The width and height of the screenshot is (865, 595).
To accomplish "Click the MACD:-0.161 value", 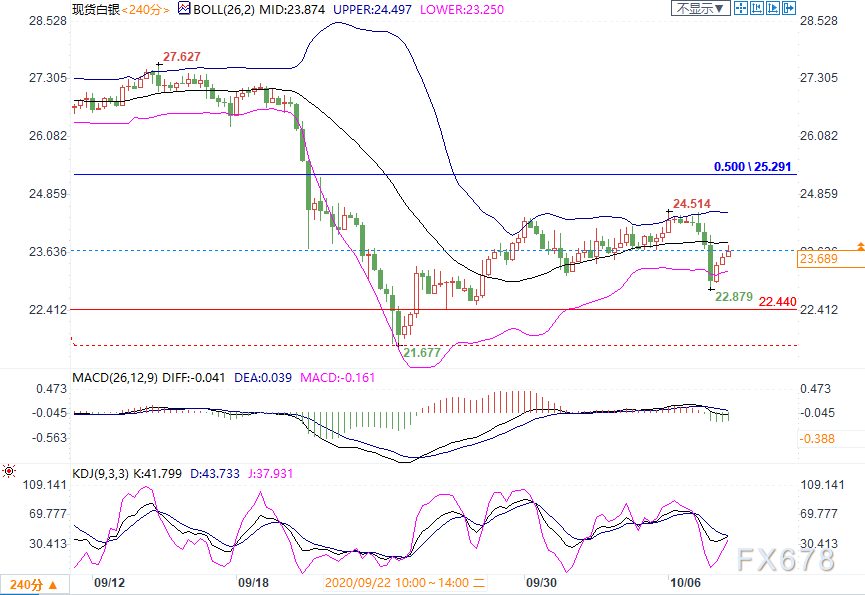I will (x=338, y=378).
